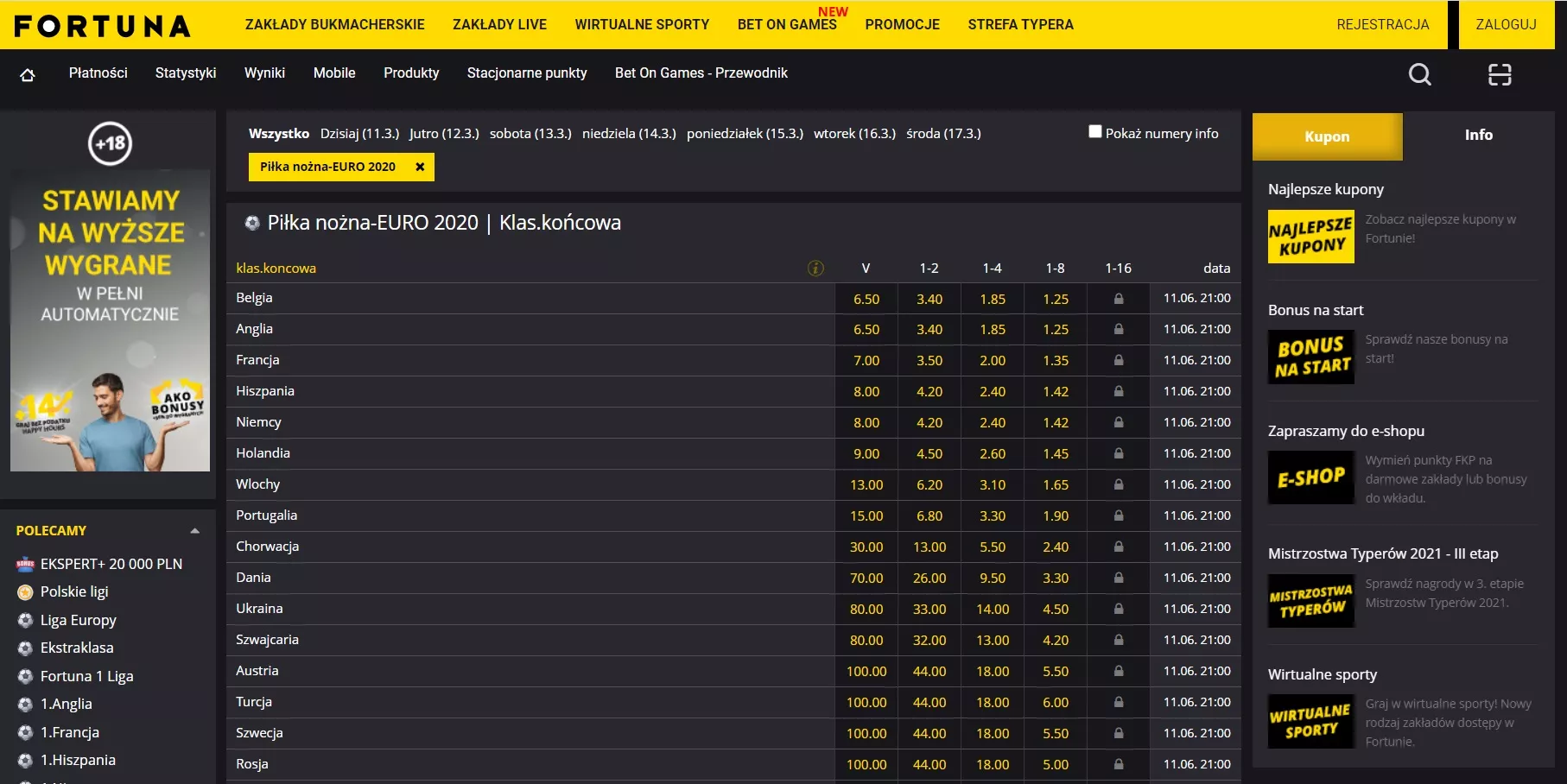1567x784 pixels.
Task: Click the Rejestracja button
Action: pos(1383,24)
